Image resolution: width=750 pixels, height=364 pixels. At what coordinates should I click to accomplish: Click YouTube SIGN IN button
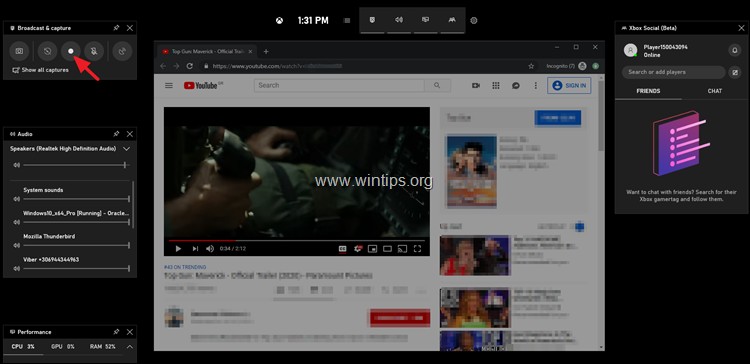click(x=569, y=86)
